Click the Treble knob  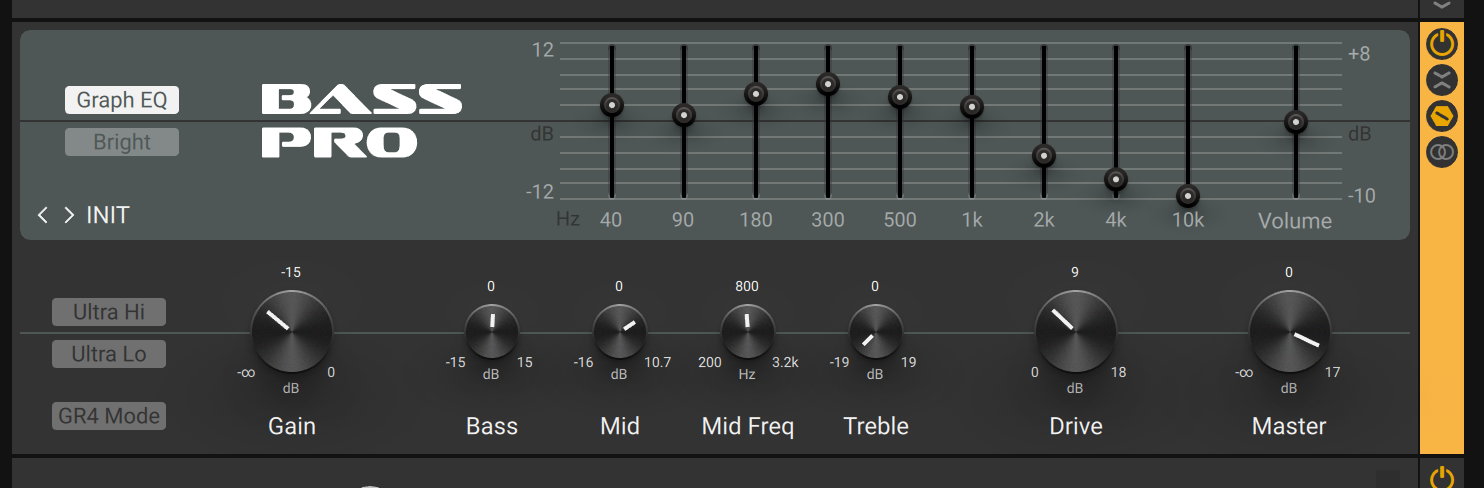876,332
